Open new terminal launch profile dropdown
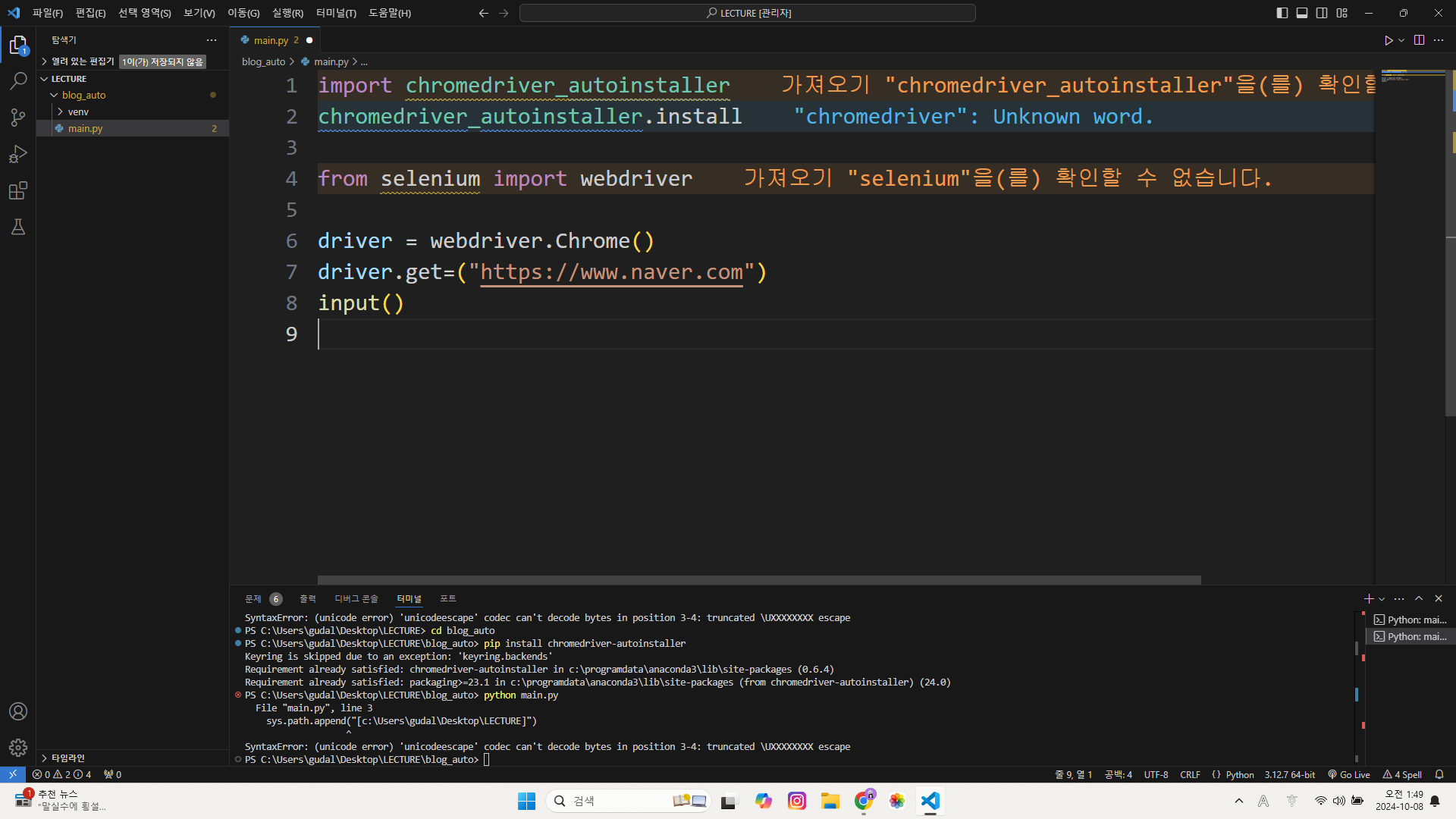The width and height of the screenshot is (1456, 819). click(x=1382, y=599)
